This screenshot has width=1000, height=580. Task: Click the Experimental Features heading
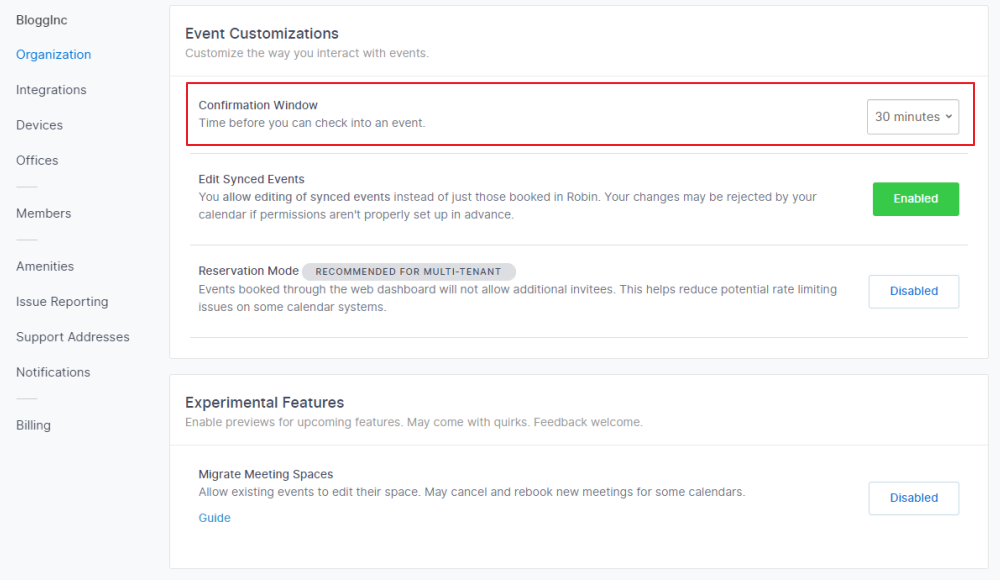tap(264, 403)
